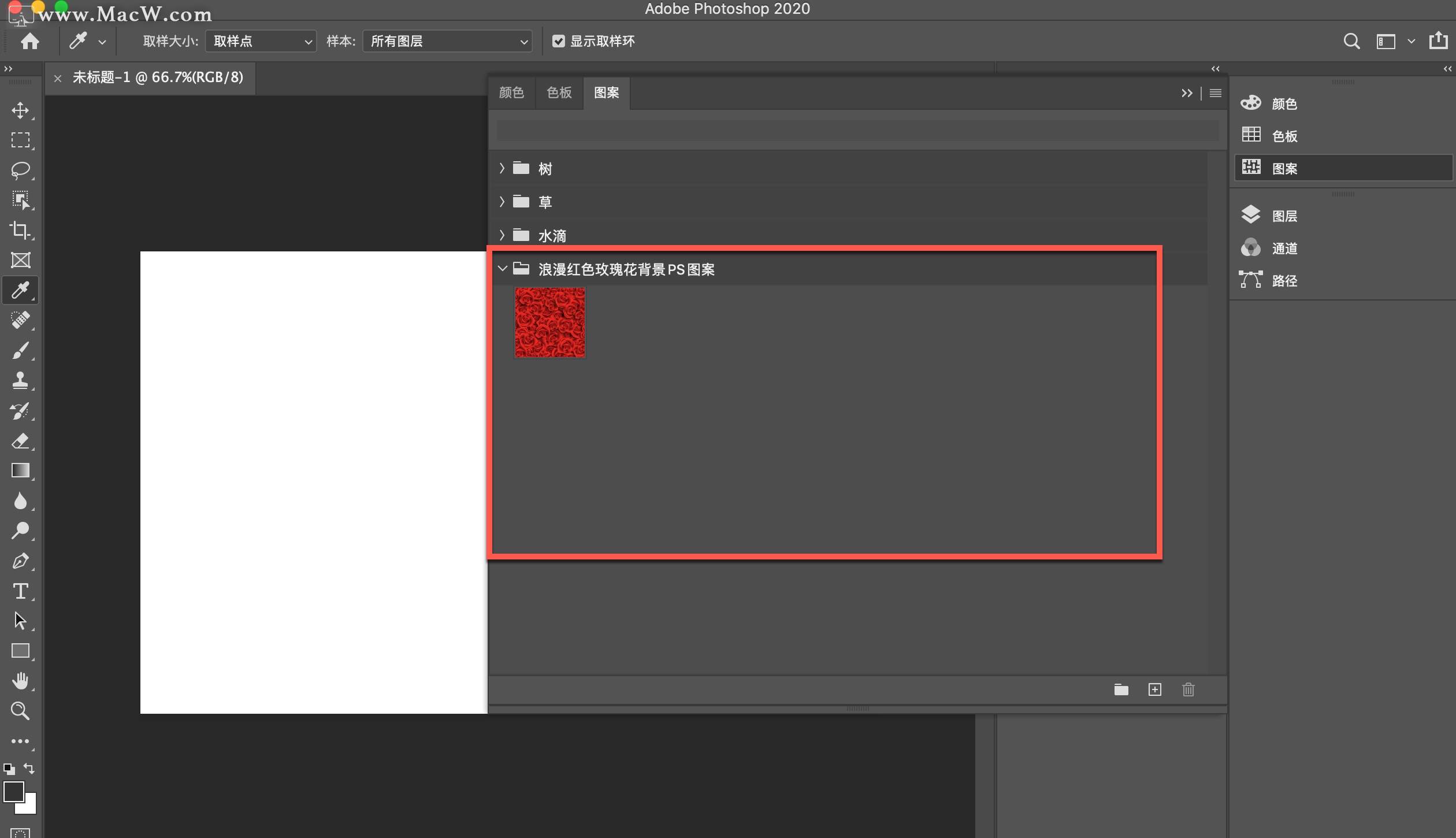Select the Eyedropper tool in toolbar

[20, 290]
